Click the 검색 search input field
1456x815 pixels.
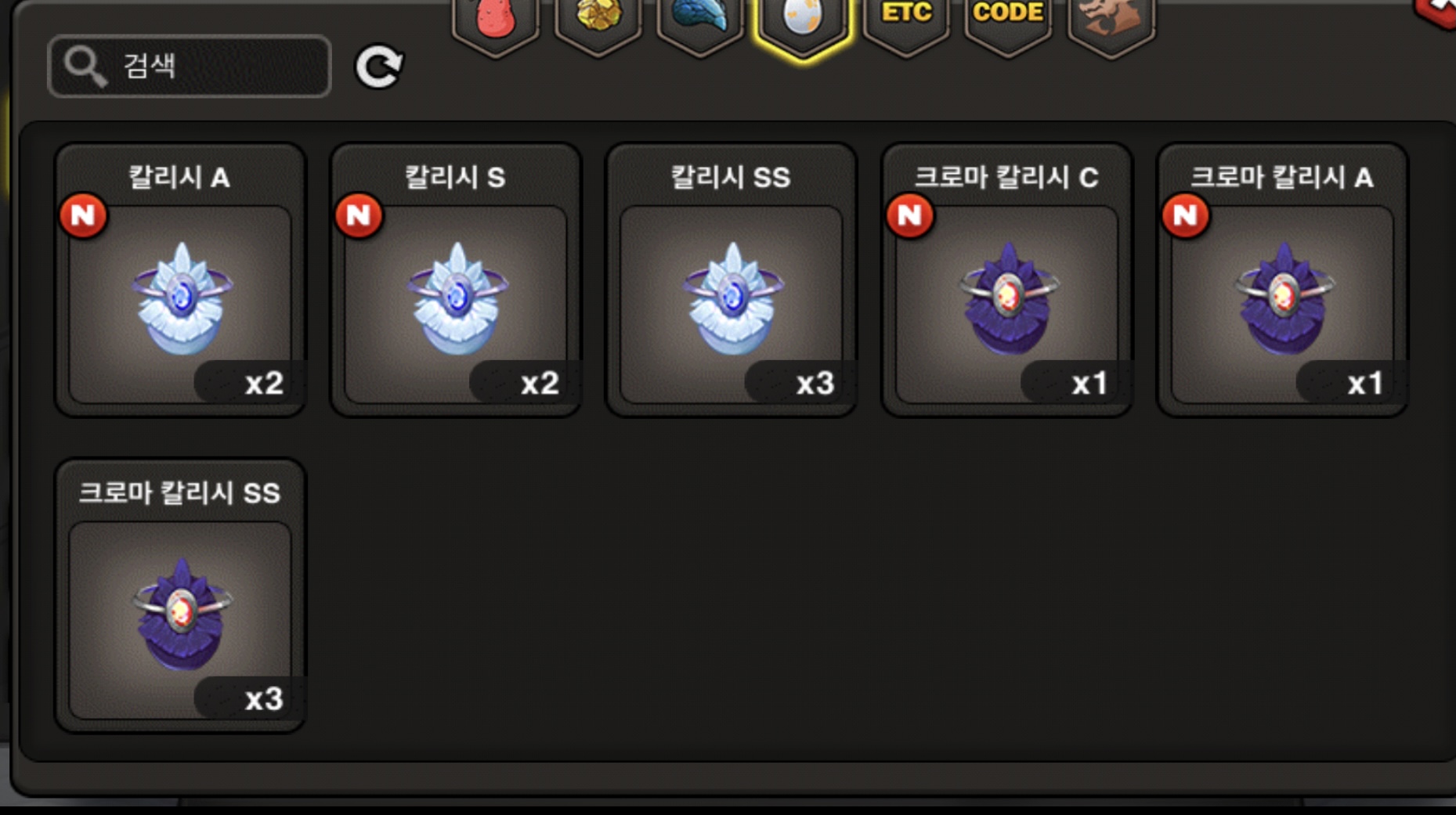(x=190, y=67)
